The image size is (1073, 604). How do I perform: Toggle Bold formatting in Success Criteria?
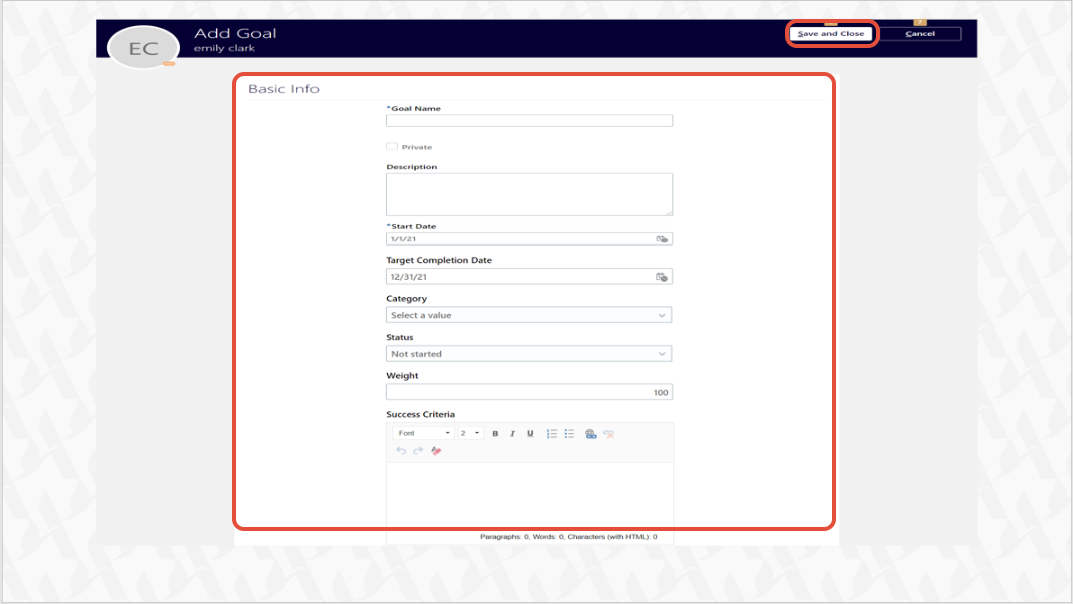(495, 434)
